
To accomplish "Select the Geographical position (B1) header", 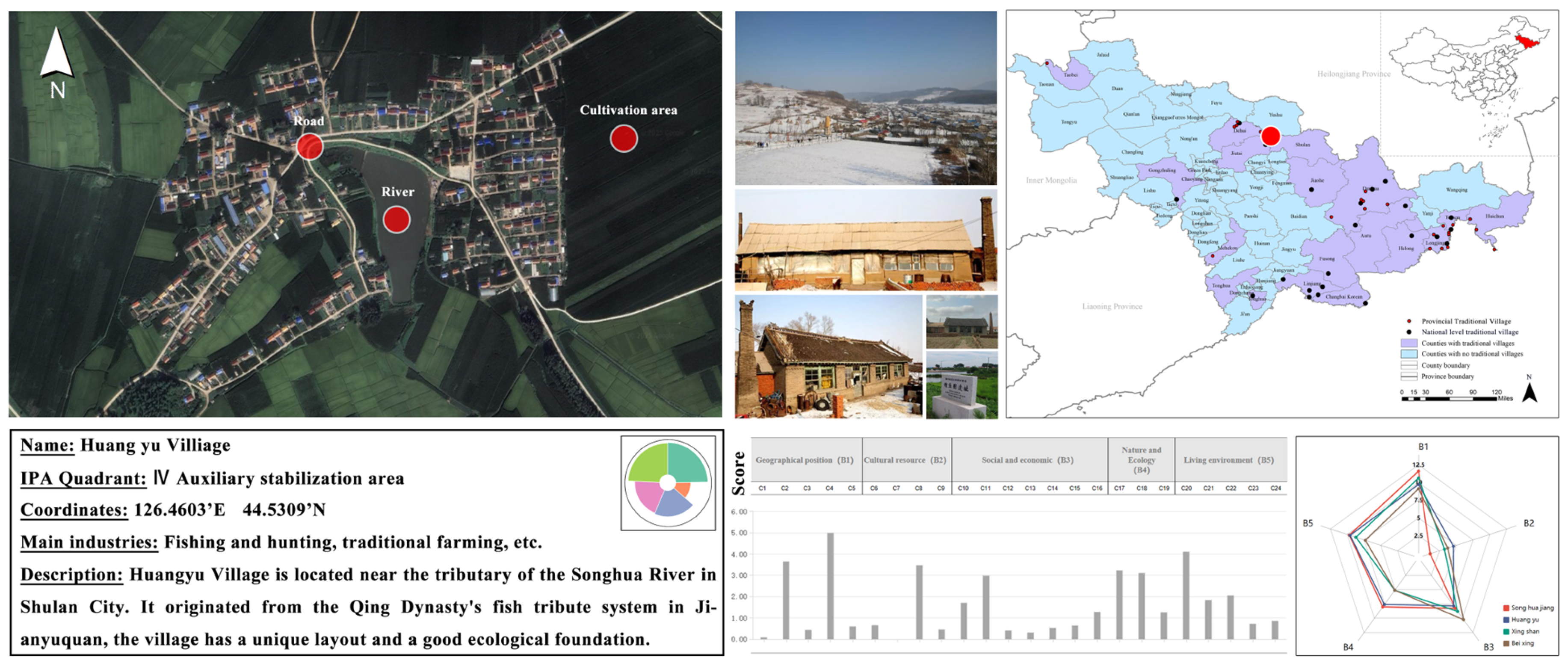I will (x=804, y=459).
